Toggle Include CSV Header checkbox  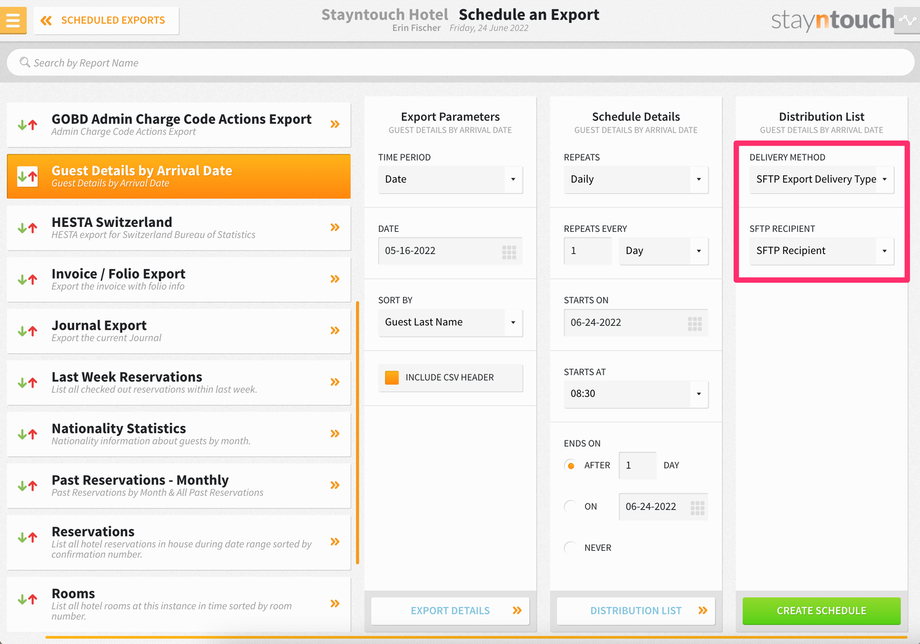[392, 378]
